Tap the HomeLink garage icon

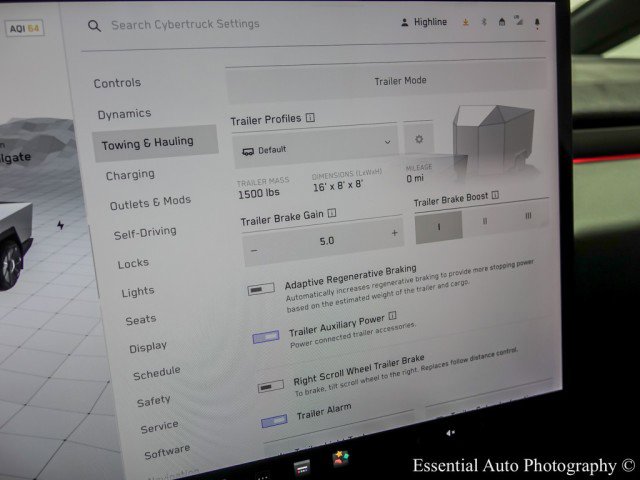tap(502, 22)
